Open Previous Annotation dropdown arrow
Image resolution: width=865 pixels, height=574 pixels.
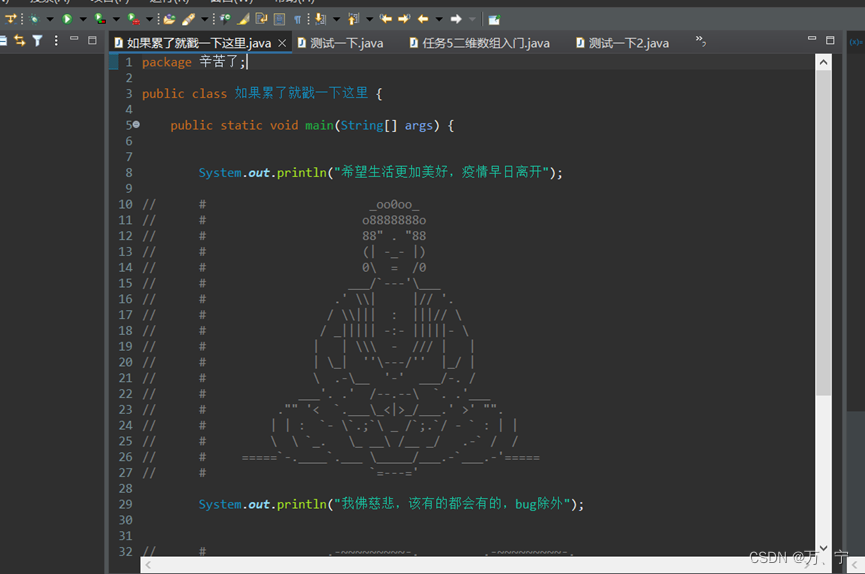pyautogui.click(x=369, y=19)
